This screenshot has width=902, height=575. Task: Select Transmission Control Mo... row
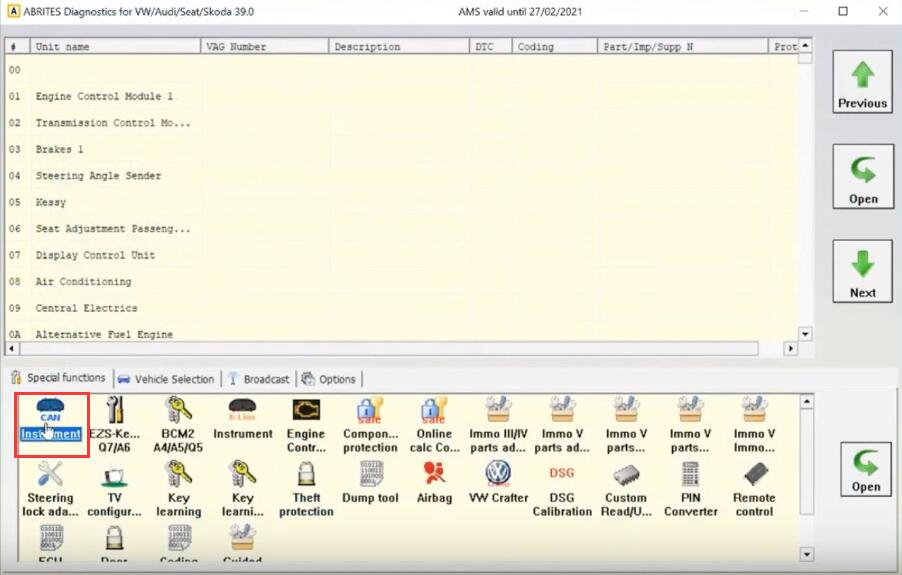pos(402,122)
